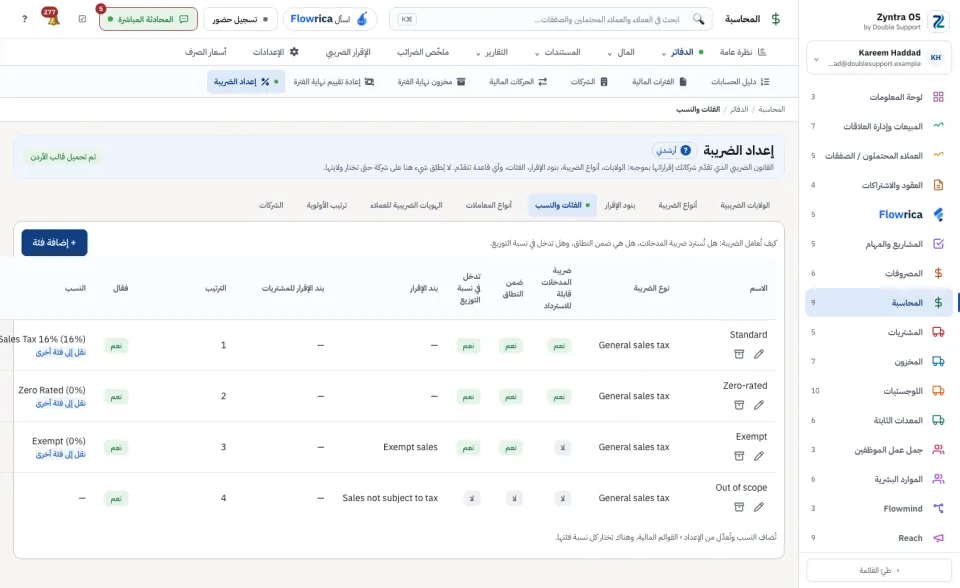Image resolution: width=960 pixels, height=588 pixels.
Task: Click the اسأل Flowrica button
Action: coord(330,19)
